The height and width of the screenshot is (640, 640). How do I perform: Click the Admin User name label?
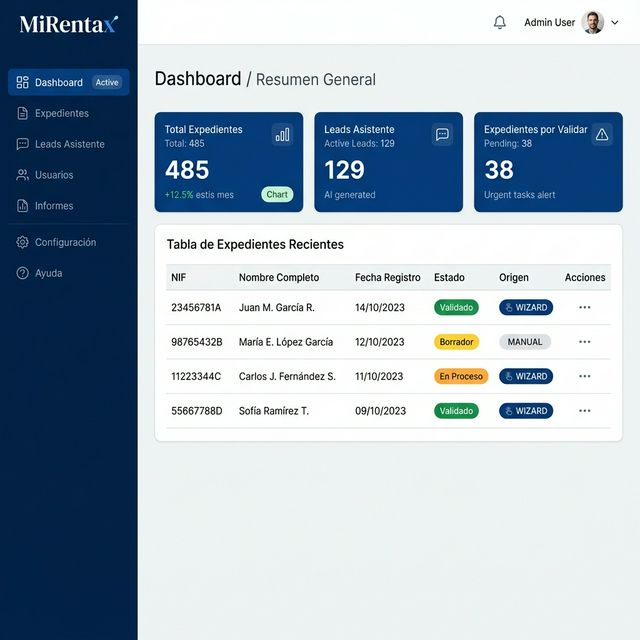point(549,22)
